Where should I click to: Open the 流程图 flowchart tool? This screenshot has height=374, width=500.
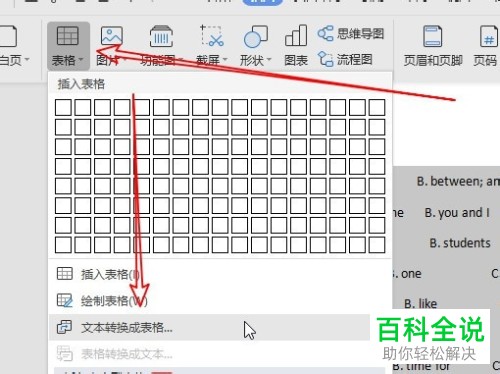345,59
